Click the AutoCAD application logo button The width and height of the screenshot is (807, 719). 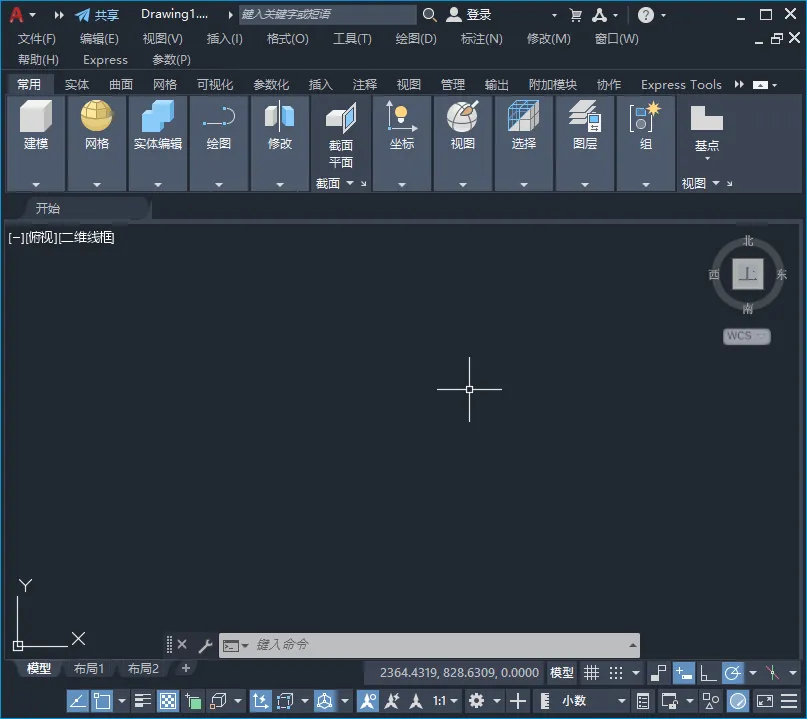[16, 14]
